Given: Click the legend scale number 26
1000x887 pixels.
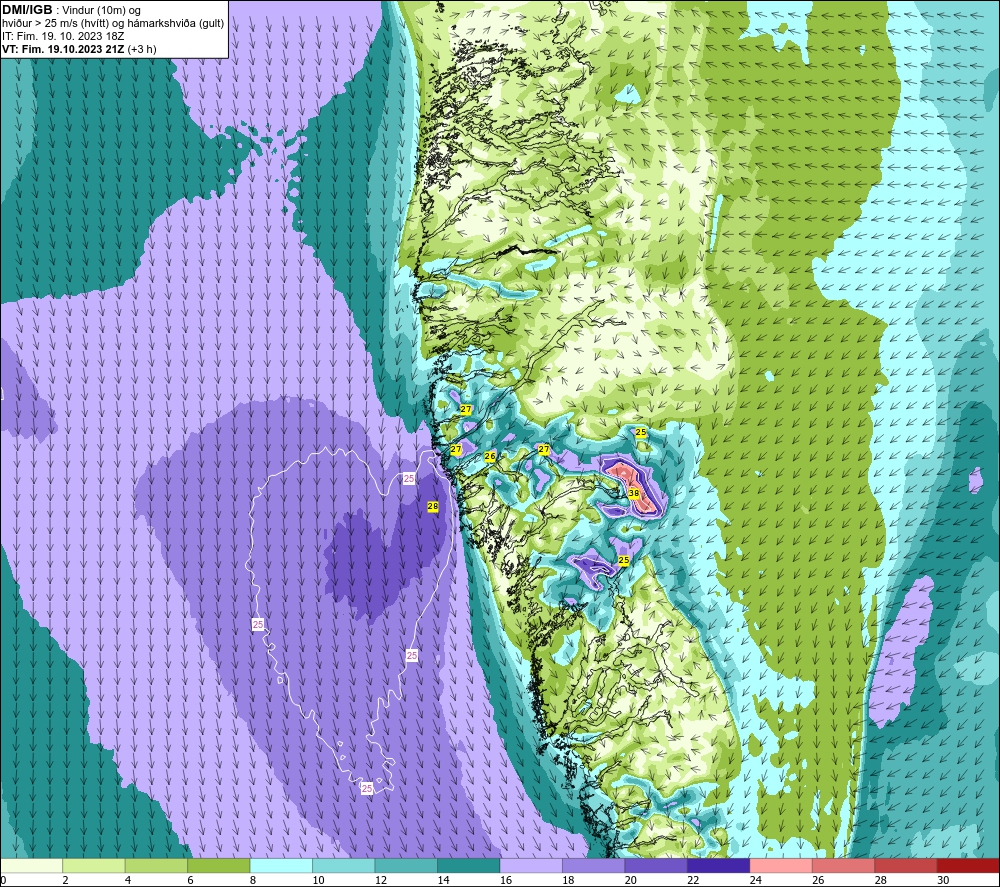Looking at the screenshot, I should pyautogui.click(x=818, y=880).
